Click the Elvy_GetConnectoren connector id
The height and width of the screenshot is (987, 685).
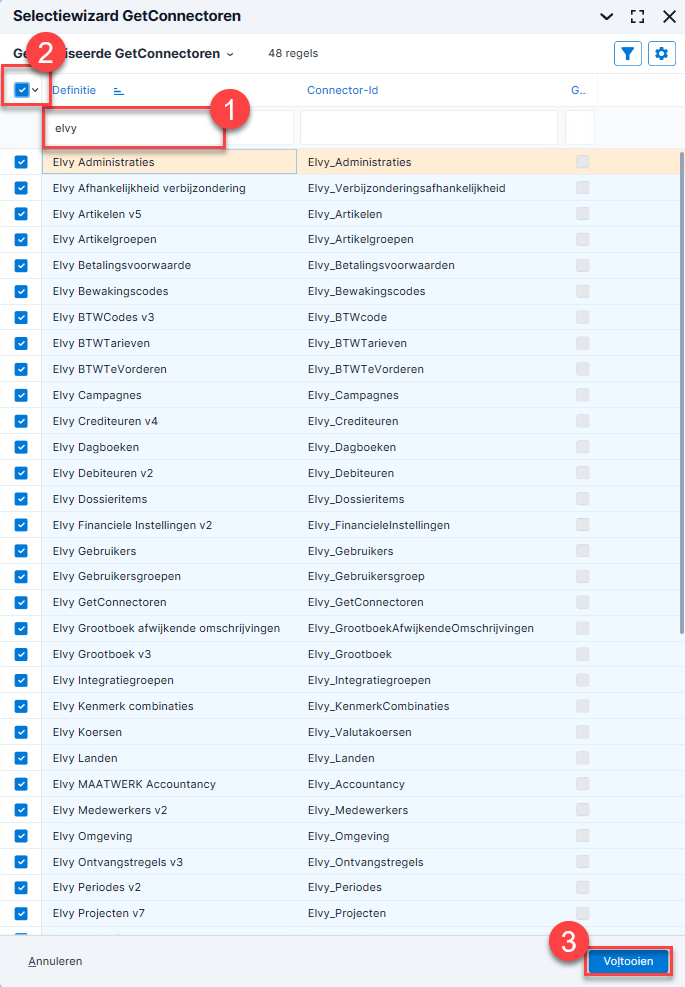coord(365,602)
